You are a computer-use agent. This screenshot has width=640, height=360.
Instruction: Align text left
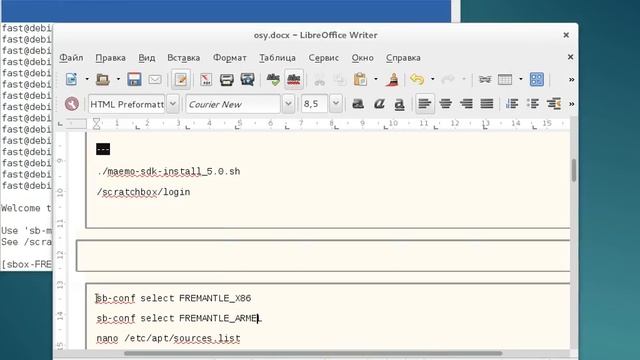tap(424, 104)
